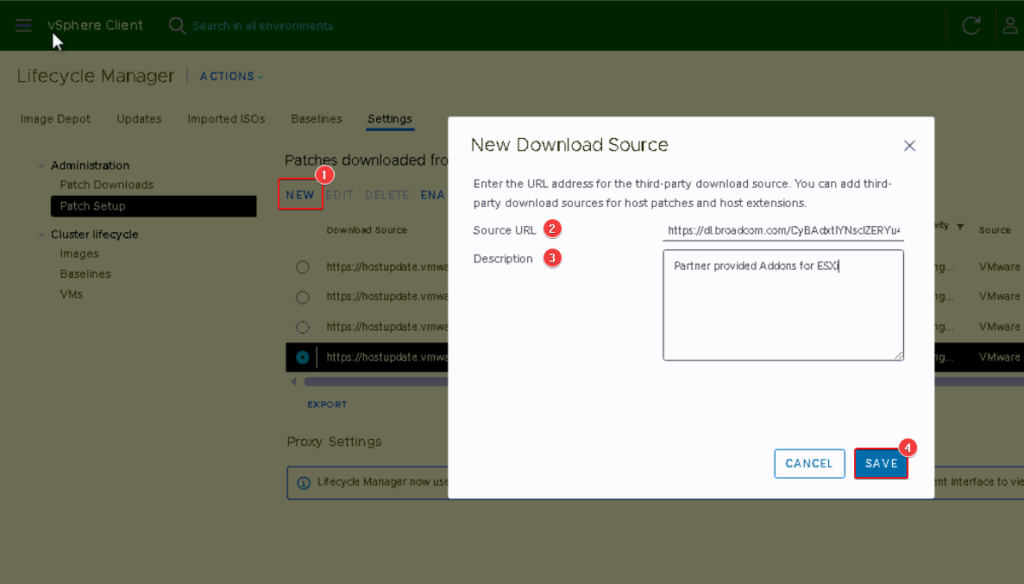
Task: Click the filter icon in table header
Action: [x=960, y=228]
